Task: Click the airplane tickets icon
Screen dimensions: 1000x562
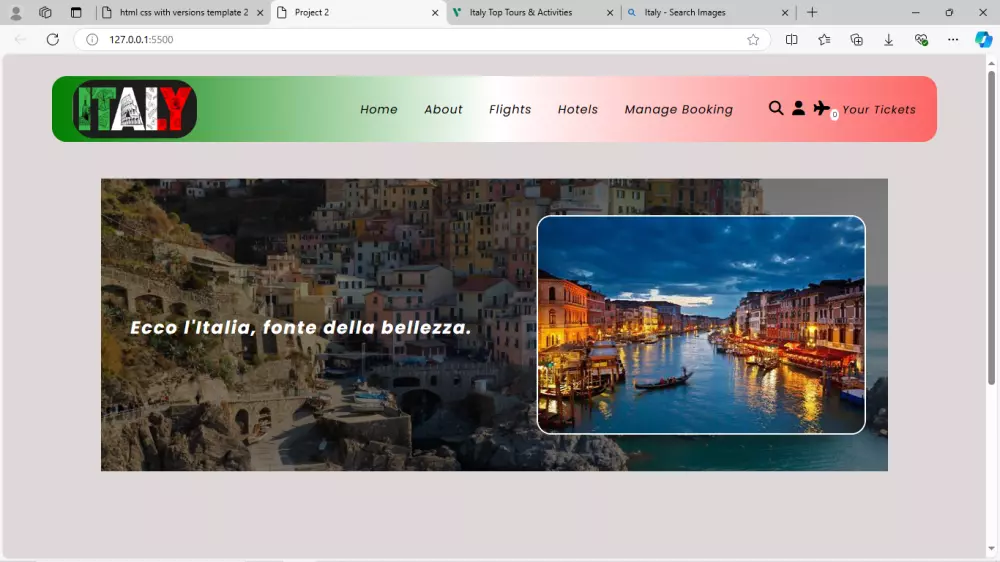Action: (x=821, y=108)
